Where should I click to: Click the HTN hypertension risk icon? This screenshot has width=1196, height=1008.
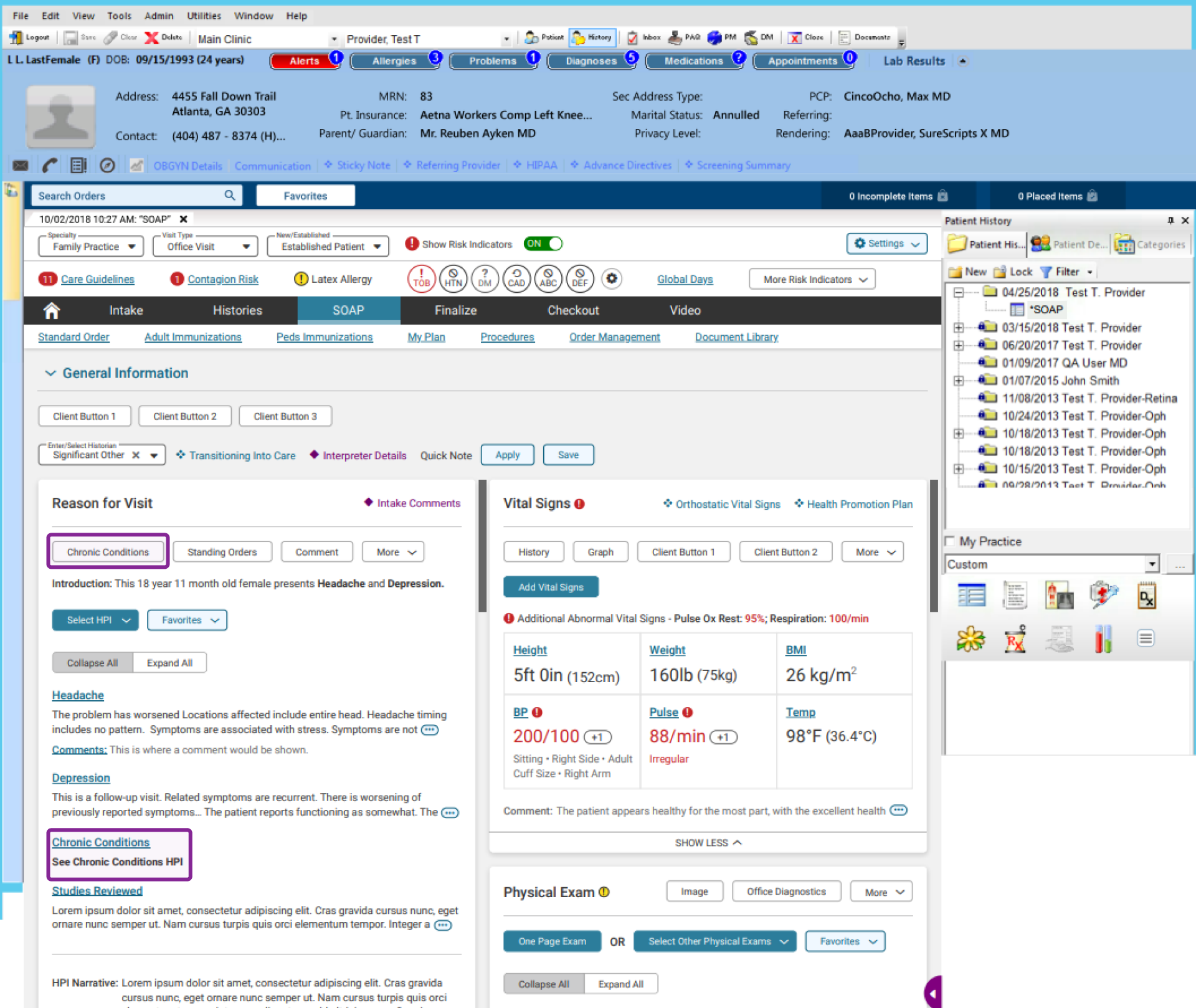pos(453,278)
